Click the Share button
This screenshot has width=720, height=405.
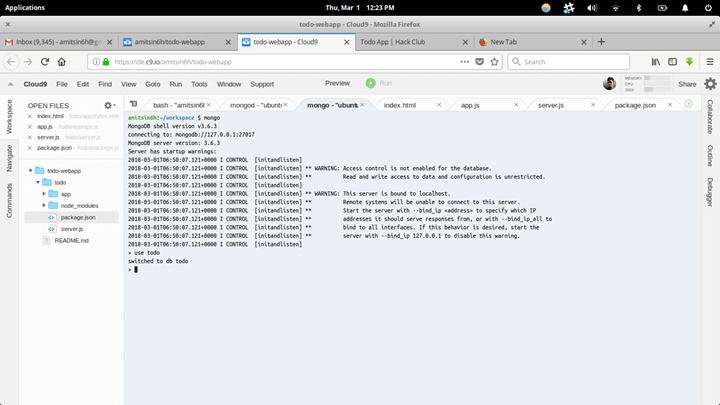pos(687,84)
